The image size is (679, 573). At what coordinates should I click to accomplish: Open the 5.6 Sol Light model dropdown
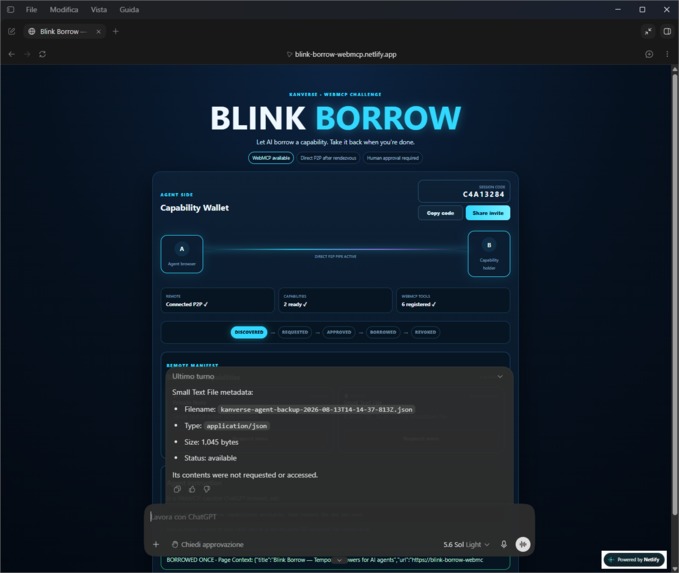pyautogui.click(x=466, y=544)
